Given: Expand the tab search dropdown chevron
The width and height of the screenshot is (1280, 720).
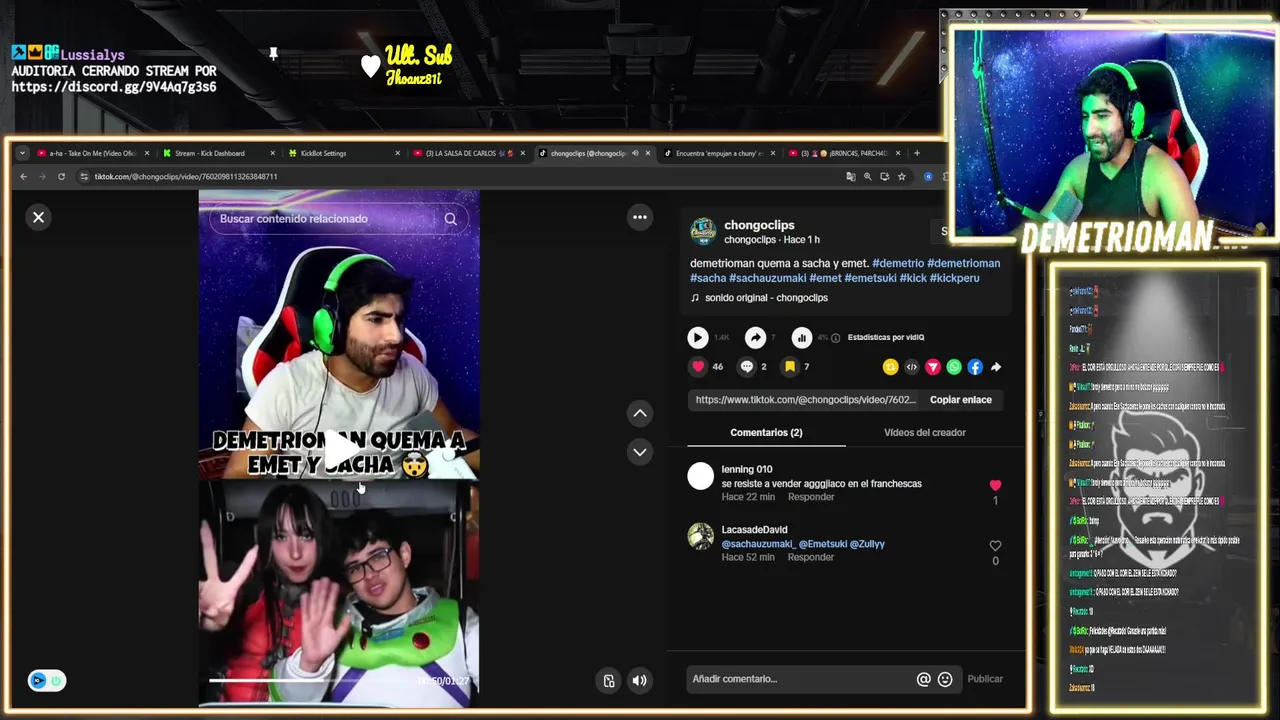Looking at the screenshot, I should coord(22,153).
